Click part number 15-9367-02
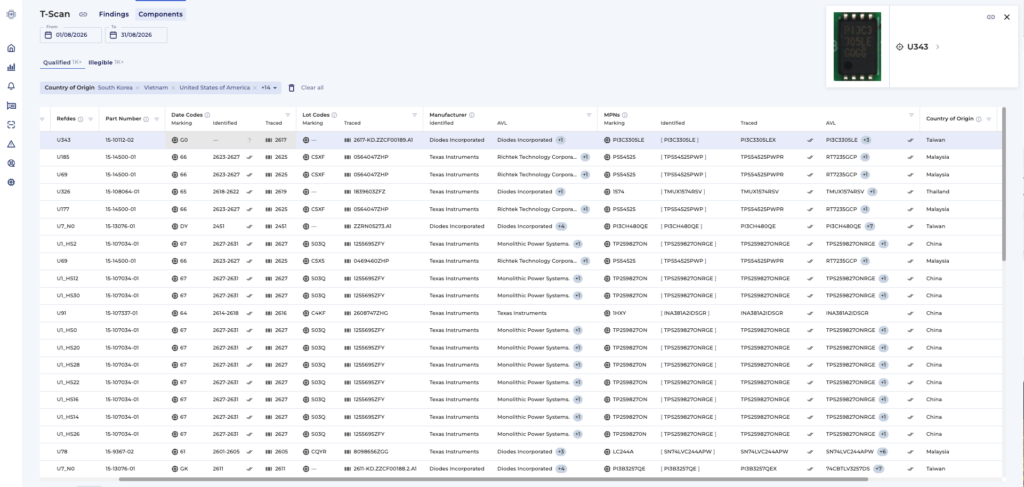Screen dimensions: 1024x487 120,452
